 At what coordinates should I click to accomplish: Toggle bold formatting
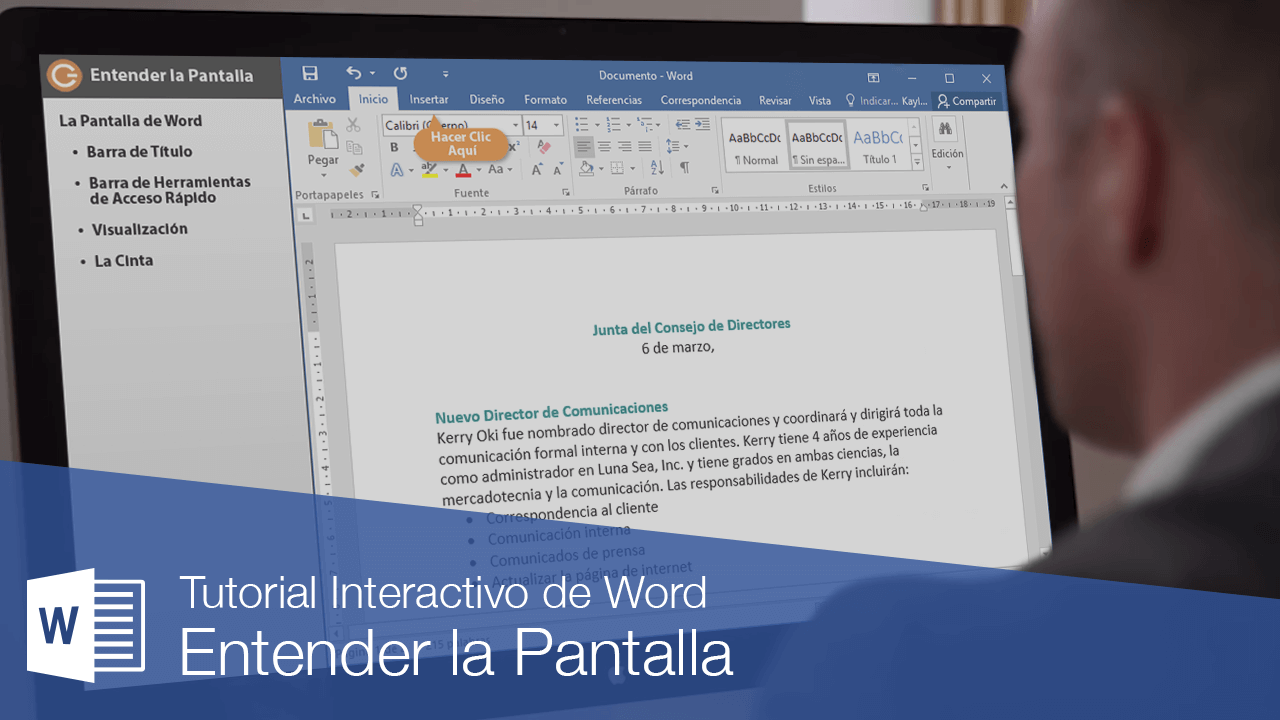point(394,147)
